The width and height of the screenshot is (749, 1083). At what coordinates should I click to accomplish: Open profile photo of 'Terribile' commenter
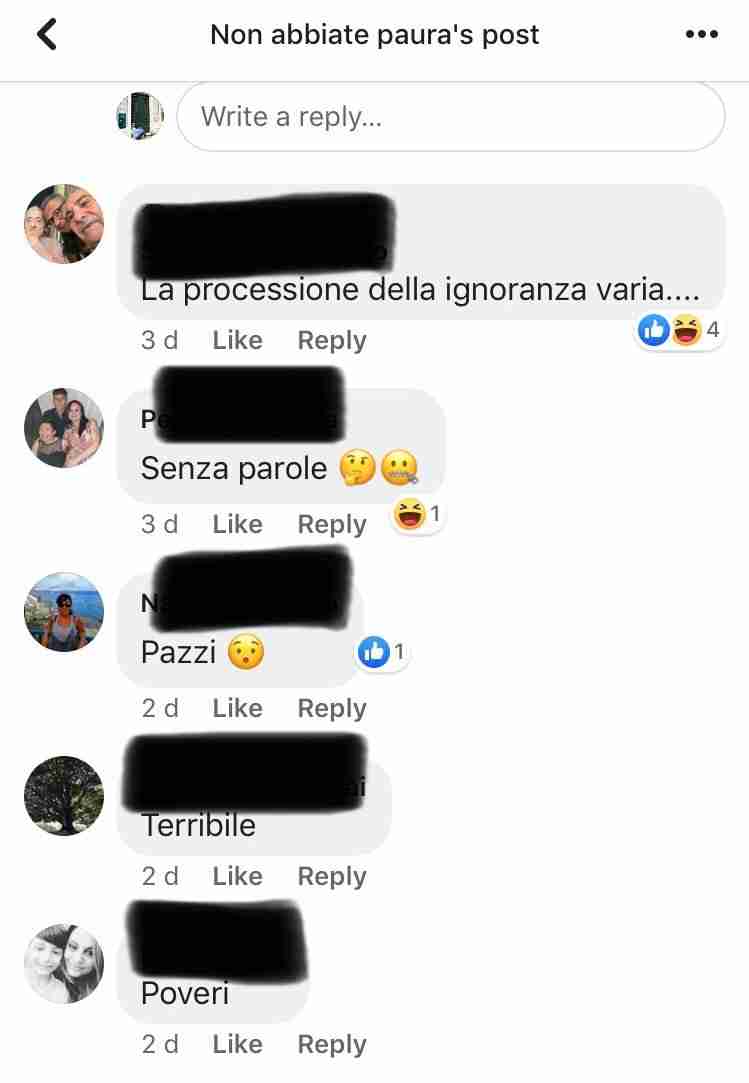coord(64,796)
